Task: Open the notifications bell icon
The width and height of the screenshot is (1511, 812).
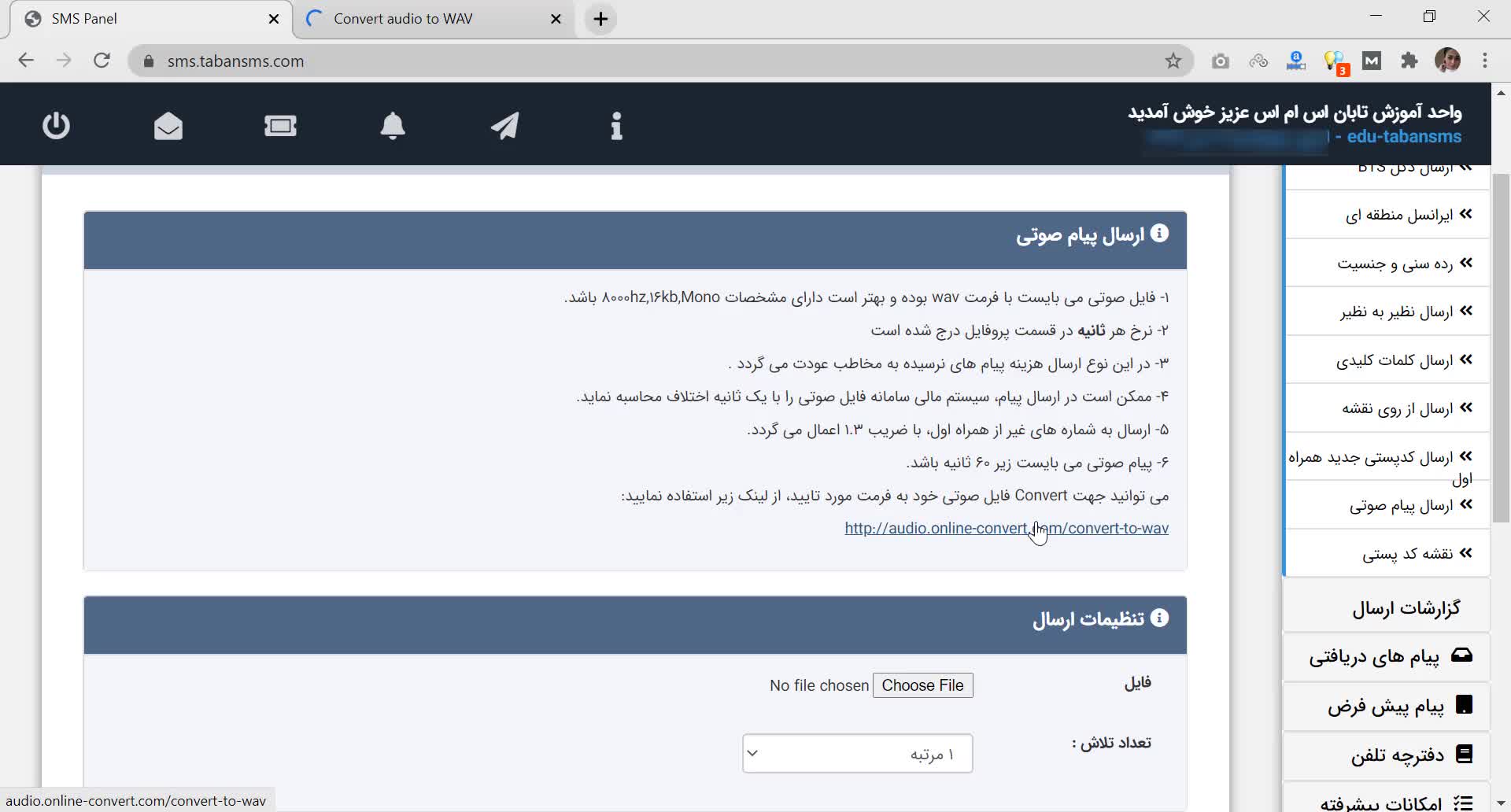Action: [393, 126]
